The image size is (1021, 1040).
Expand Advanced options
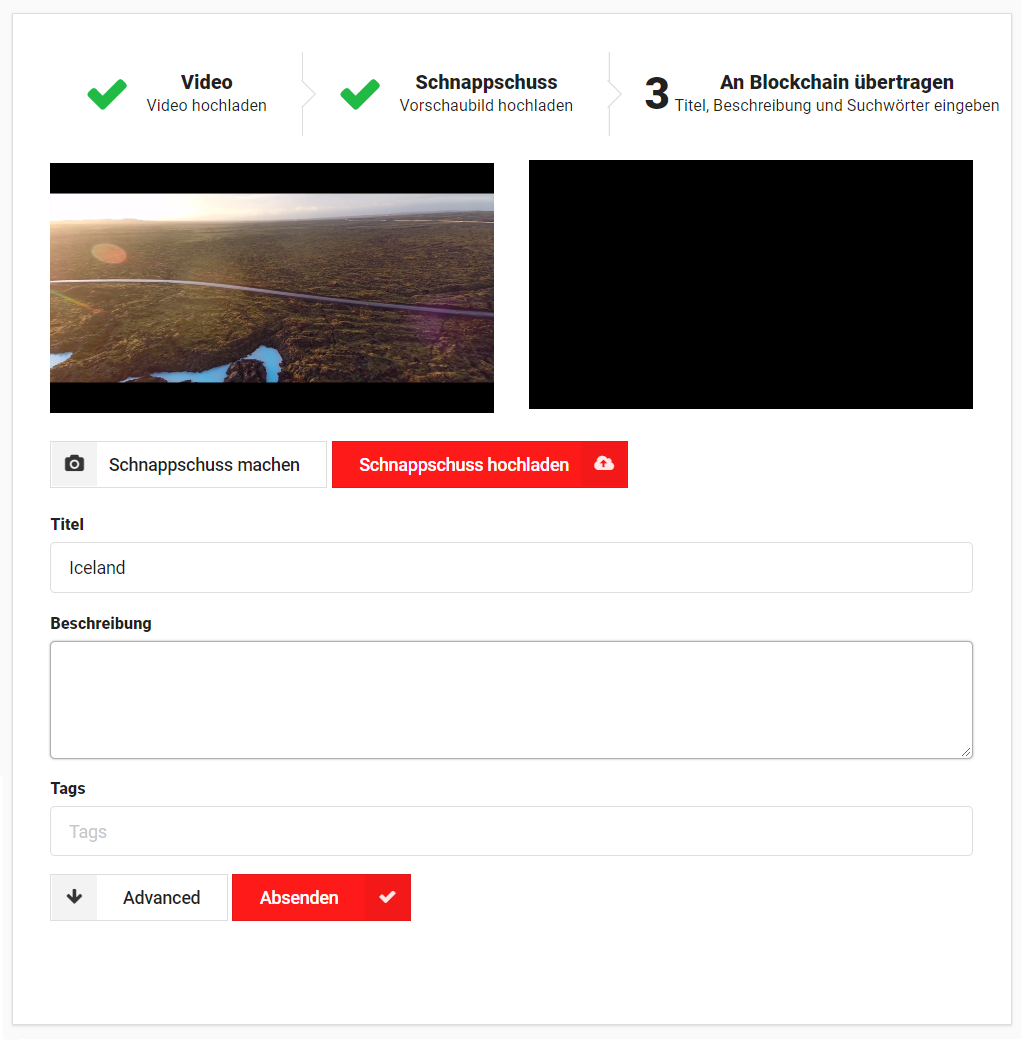(139, 897)
